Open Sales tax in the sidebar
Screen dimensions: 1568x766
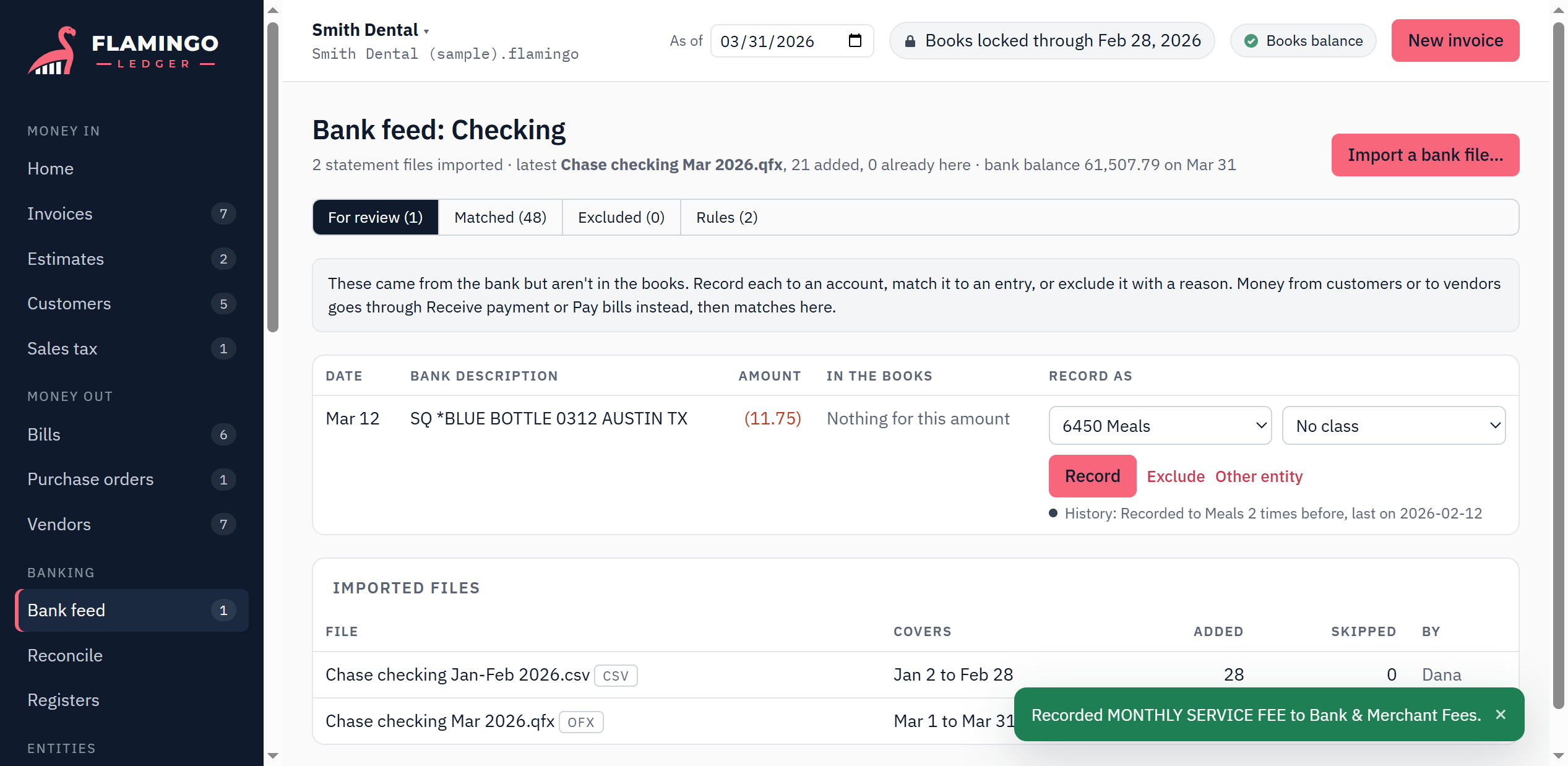coord(132,349)
